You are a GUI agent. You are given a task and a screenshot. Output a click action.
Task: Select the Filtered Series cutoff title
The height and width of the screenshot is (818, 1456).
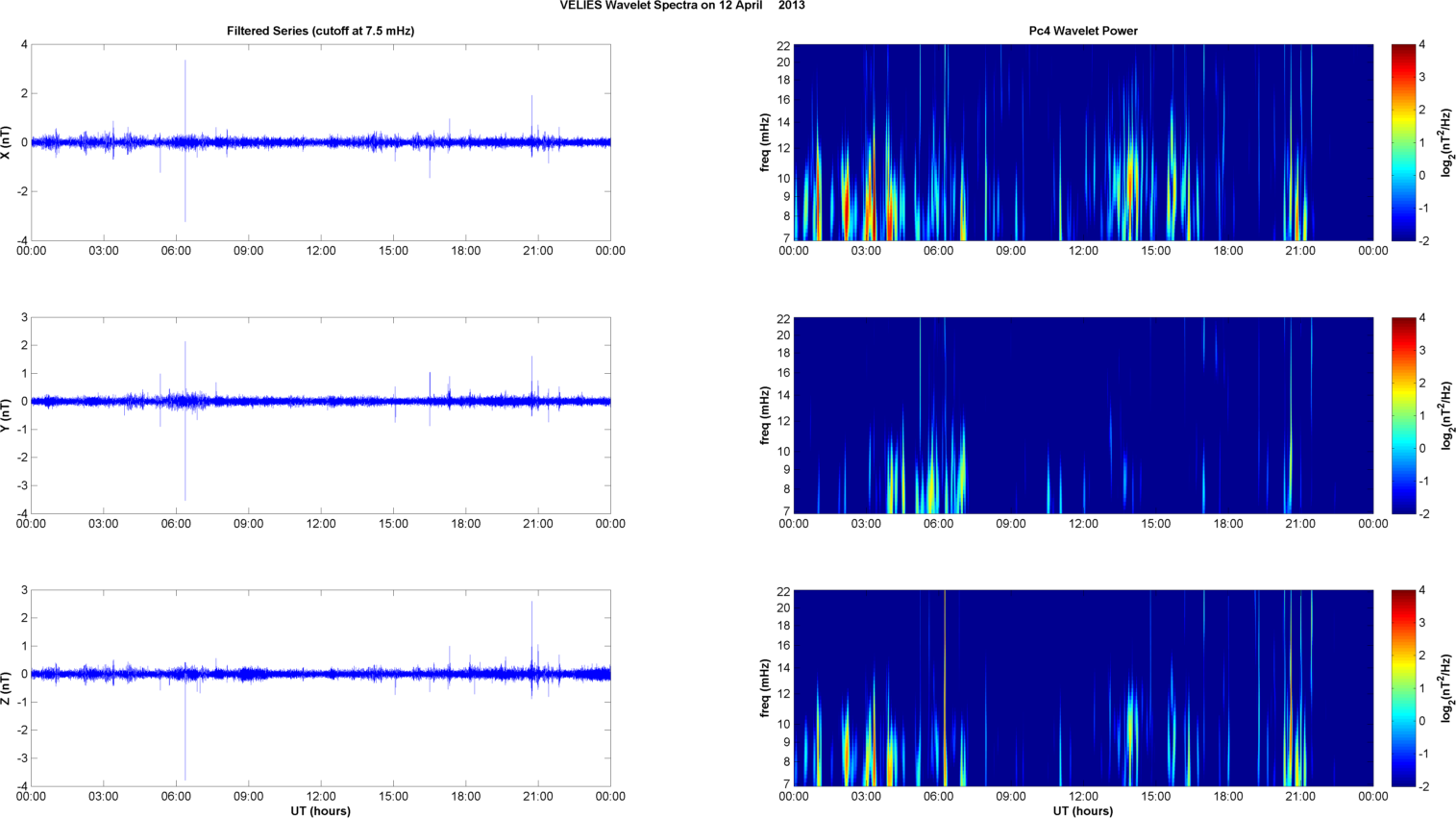click(320, 31)
